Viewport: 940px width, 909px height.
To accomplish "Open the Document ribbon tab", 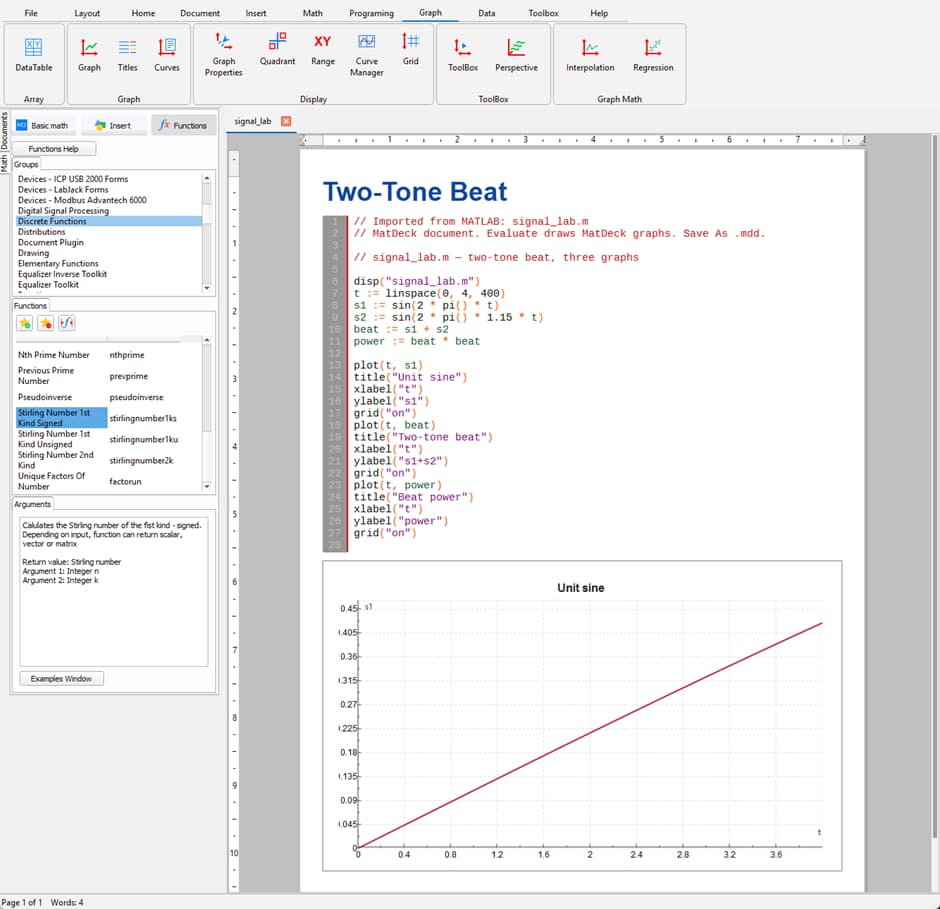I will (x=200, y=13).
